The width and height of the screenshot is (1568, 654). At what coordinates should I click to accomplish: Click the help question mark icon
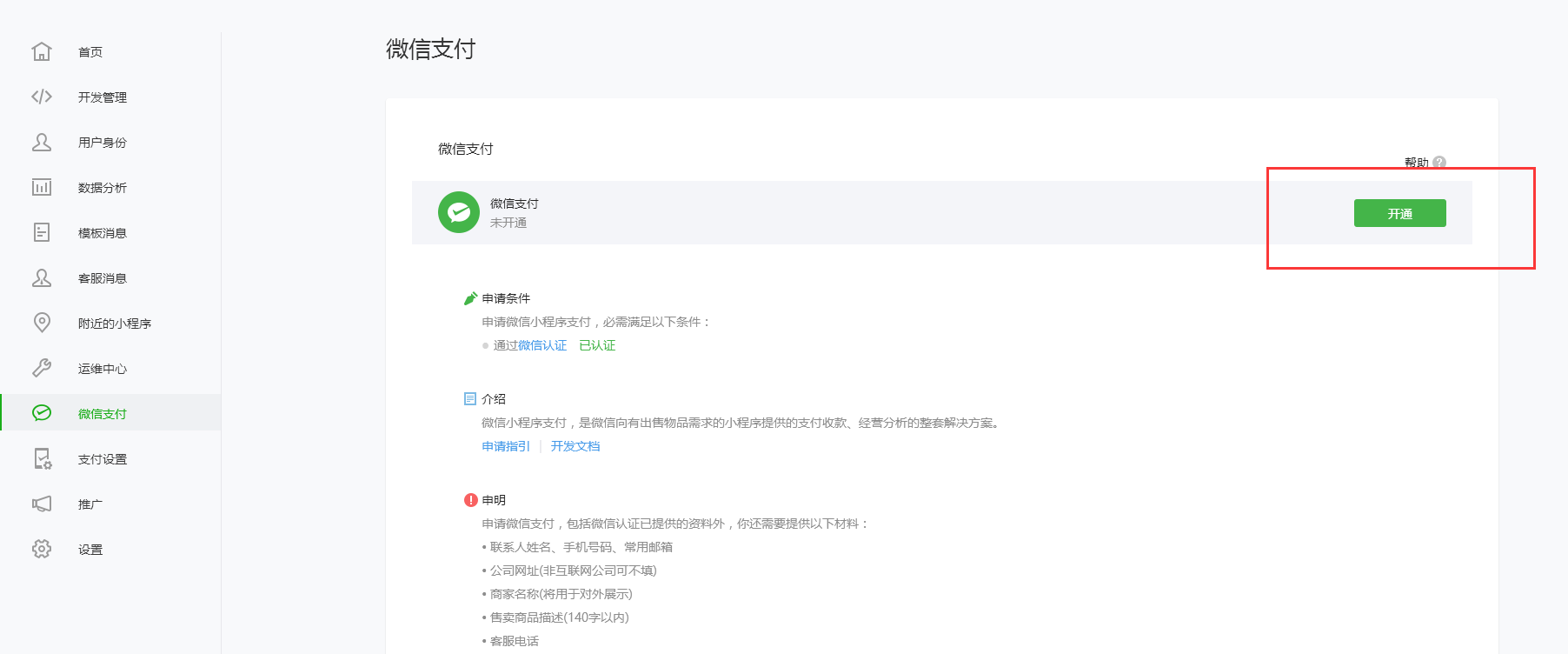(1439, 163)
